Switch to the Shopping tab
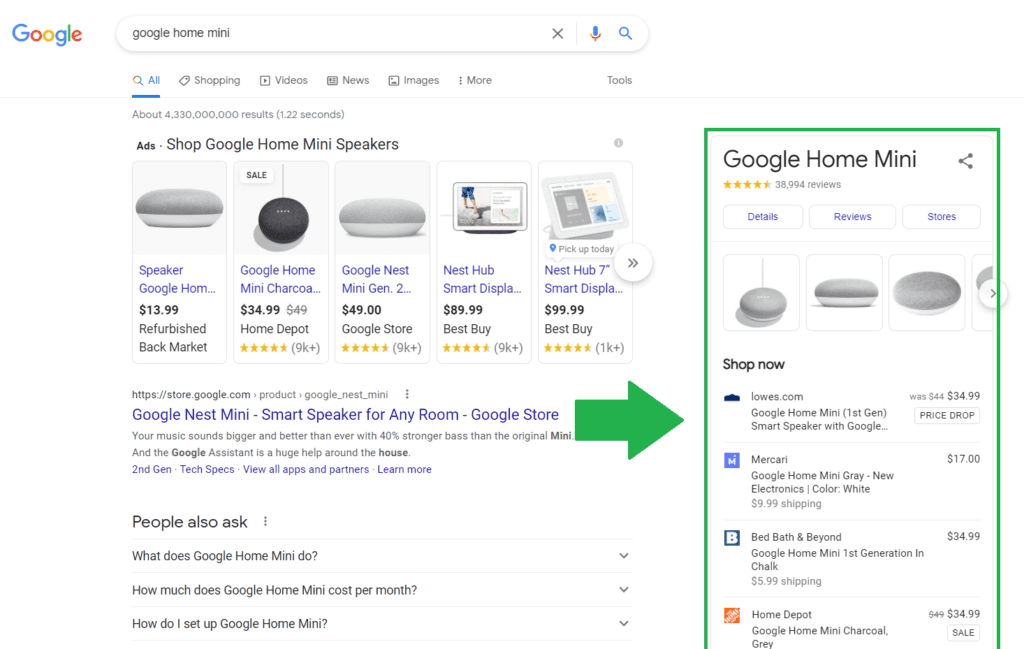 pos(210,80)
